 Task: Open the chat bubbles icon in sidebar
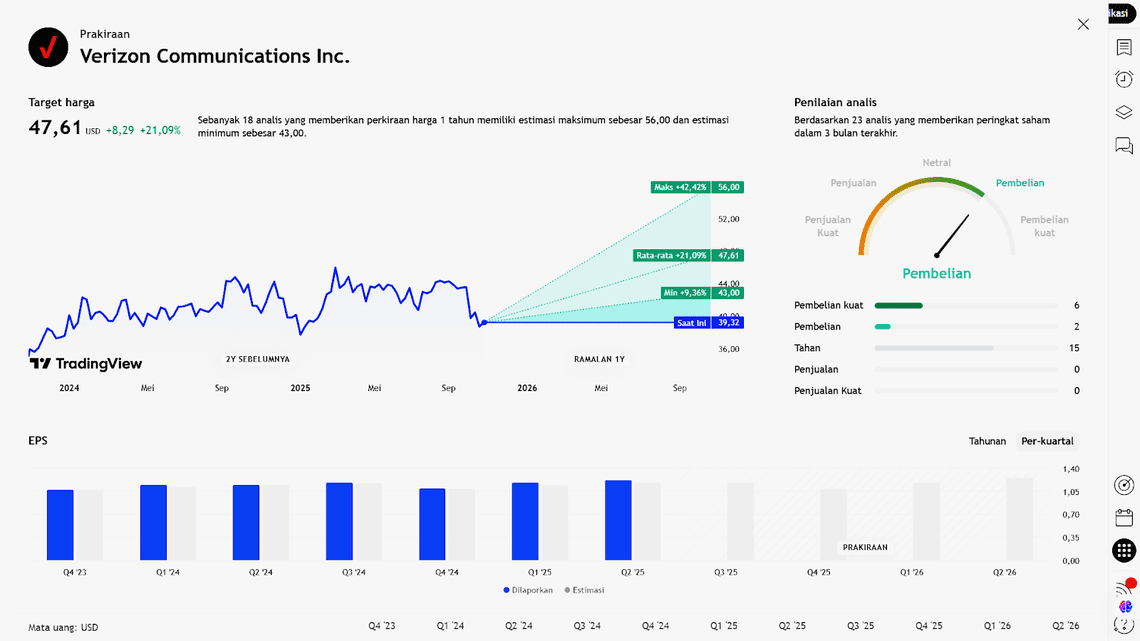(x=1124, y=146)
